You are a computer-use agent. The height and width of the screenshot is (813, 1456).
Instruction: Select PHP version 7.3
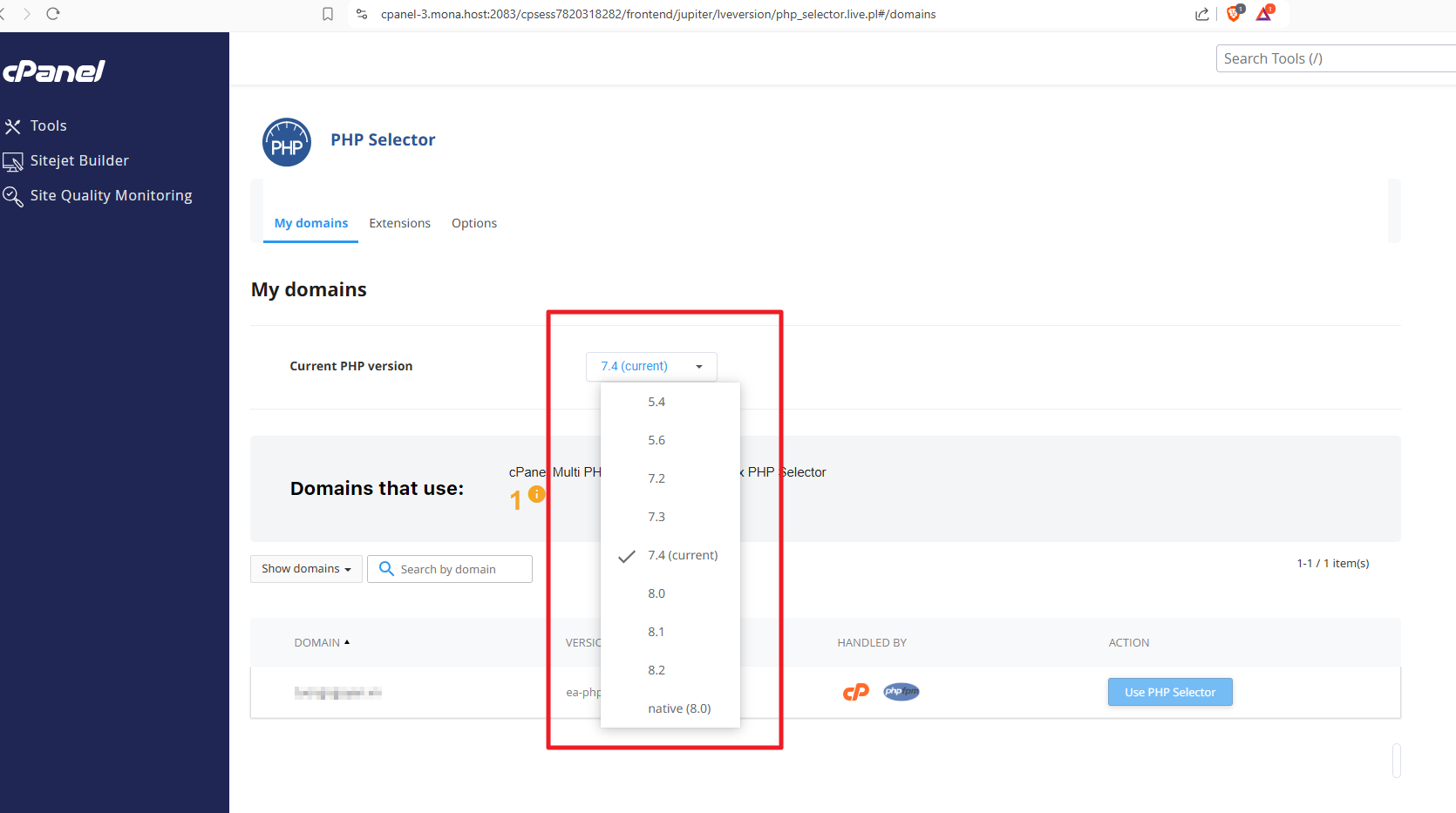pyautogui.click(x=670, y=517)
